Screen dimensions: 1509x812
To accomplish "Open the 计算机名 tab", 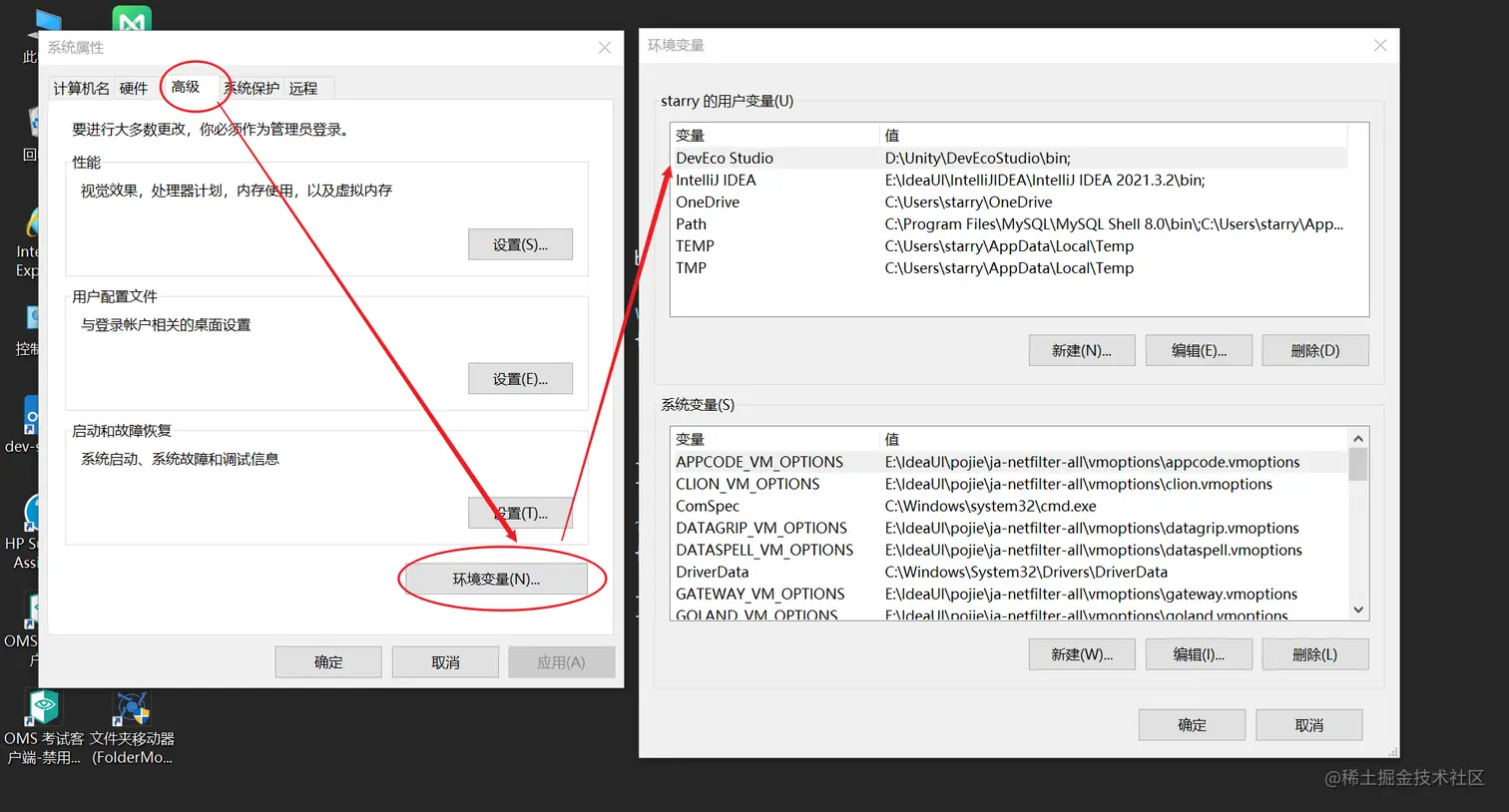I will point(81,88).
